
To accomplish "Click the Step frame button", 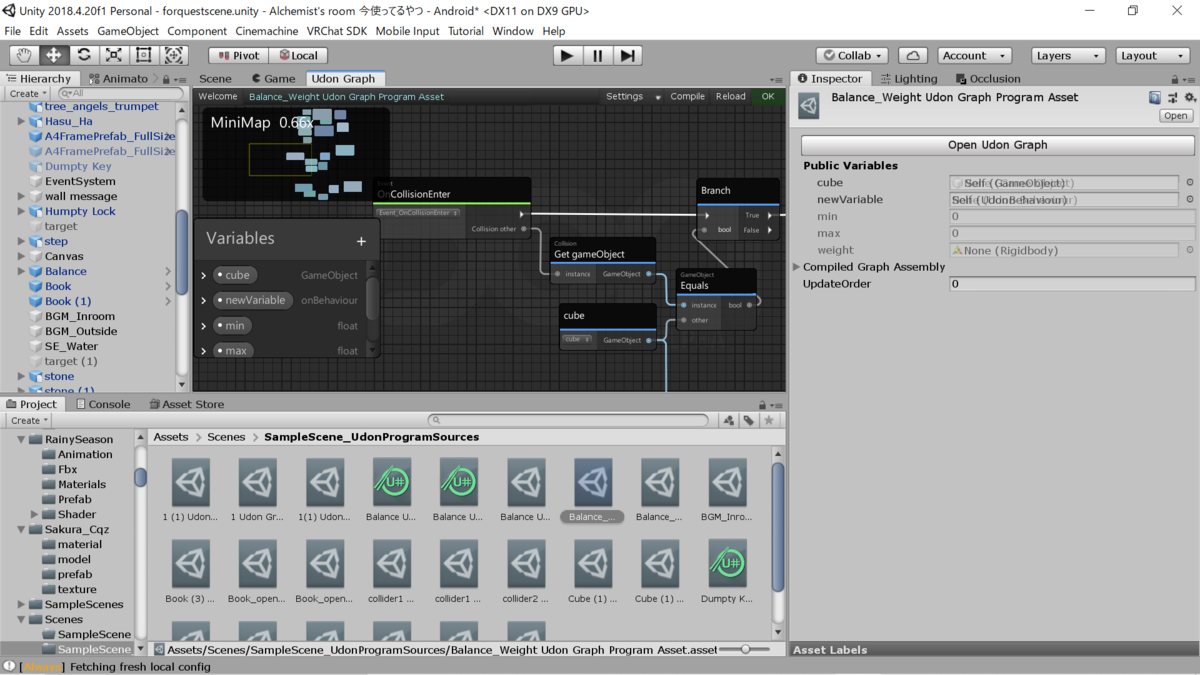I will pos(627,56).
